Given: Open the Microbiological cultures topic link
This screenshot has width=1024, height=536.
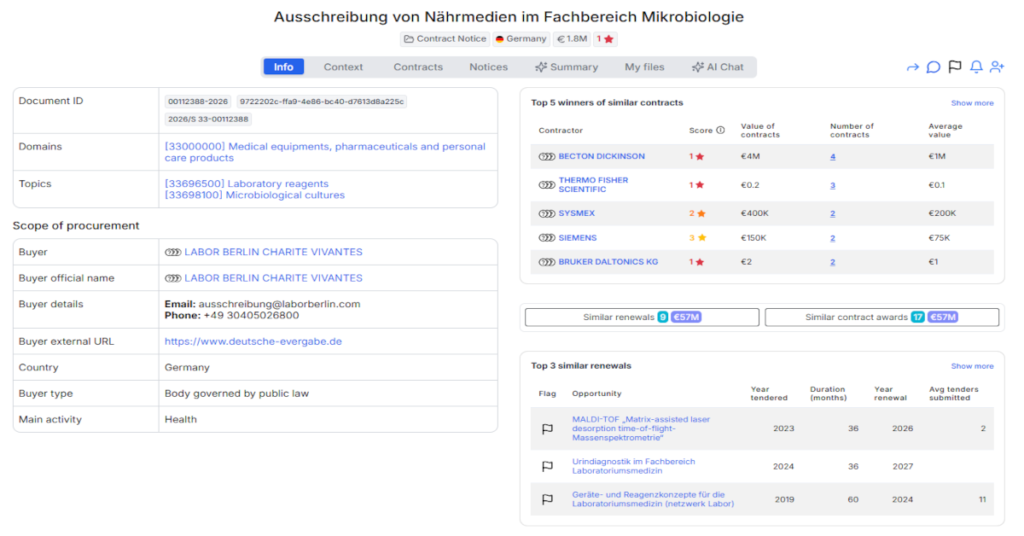Looking at the screenshot, I should [254, 195].
